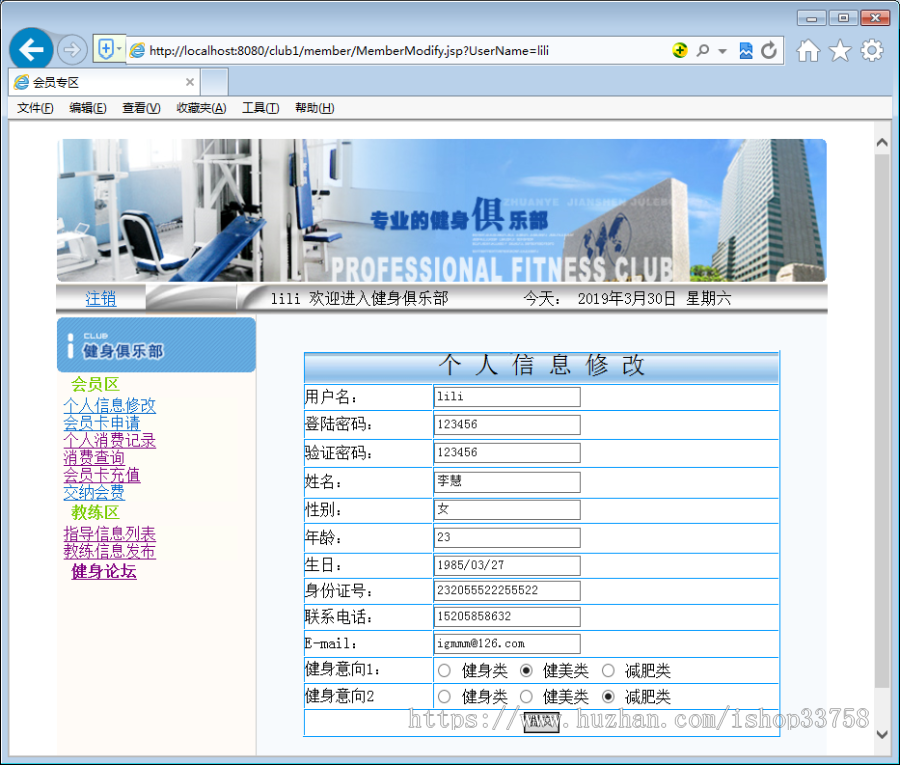Click the search magnifier icon
Image resolution: width=900 pixels, height=765 pixels.
point(703,48)
